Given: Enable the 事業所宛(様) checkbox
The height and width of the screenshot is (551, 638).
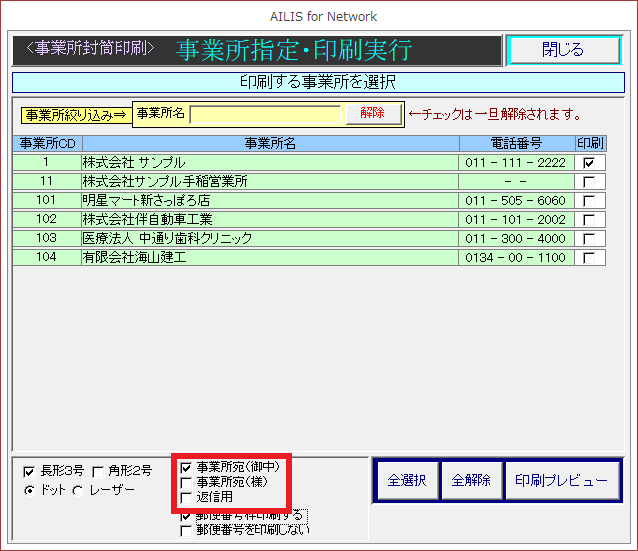Looking at the screenshot, I should [x=186, y=482].
